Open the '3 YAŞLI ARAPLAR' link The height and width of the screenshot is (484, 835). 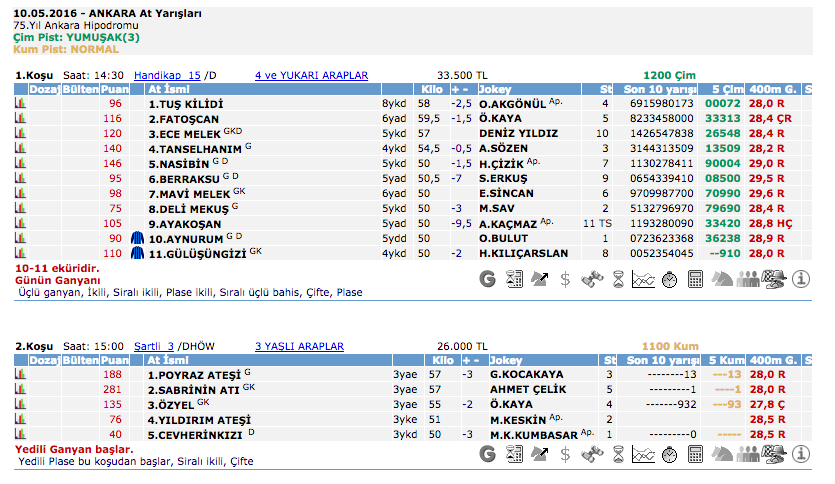pos(299,345)
